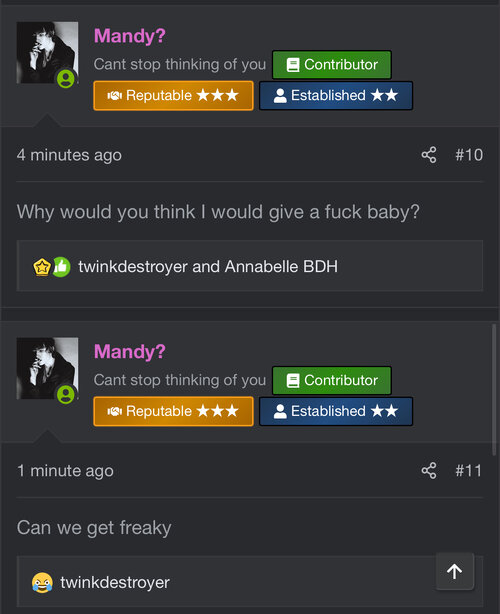Click the gold star reaction icon on post #10
The width and height of the screenshot is (500, 614).
(x=42, y=267)
